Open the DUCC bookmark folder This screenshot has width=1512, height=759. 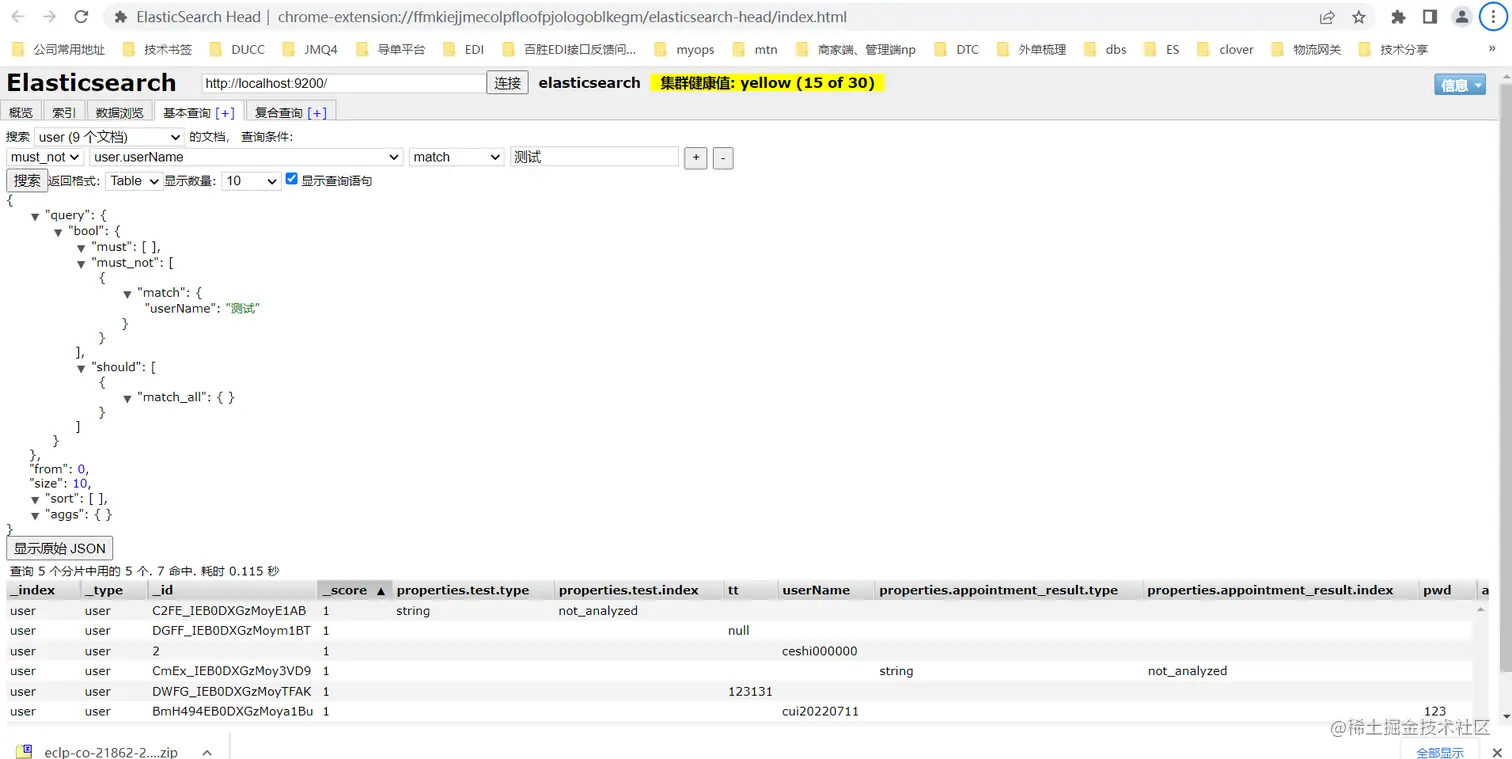[237, 49]
